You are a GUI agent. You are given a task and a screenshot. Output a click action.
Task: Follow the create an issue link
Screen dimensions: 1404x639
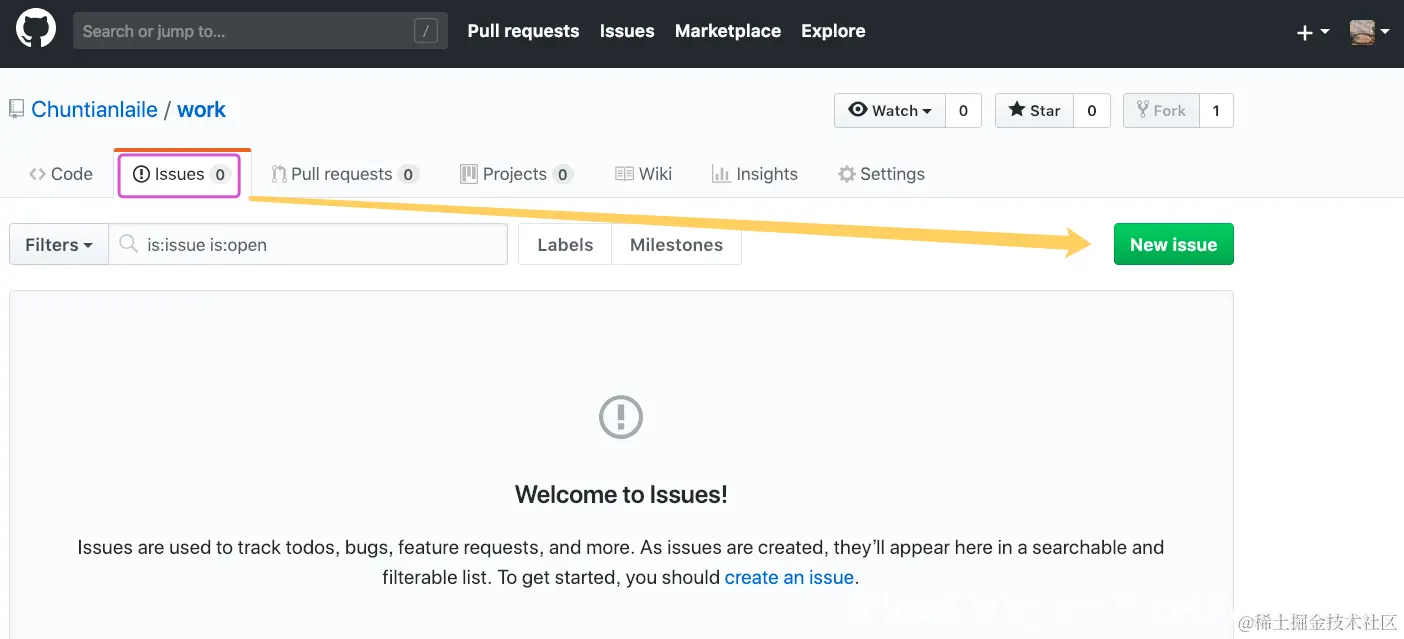click(789, 577)
